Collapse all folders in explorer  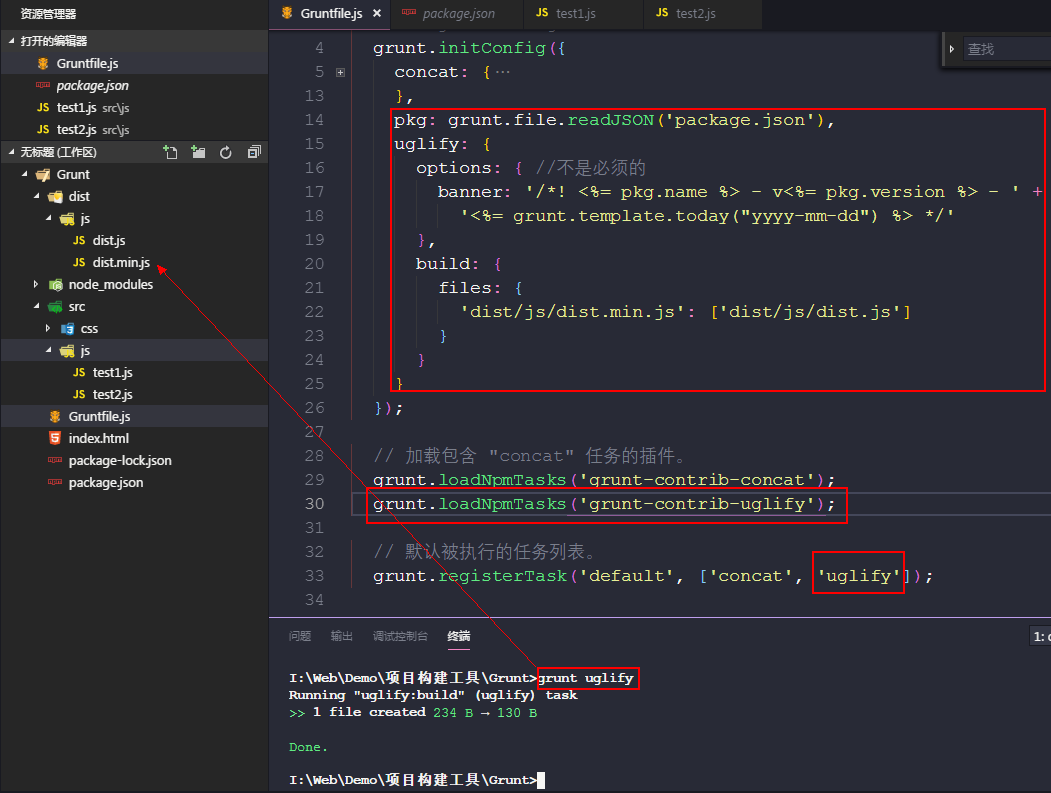(x=253, y=152)
